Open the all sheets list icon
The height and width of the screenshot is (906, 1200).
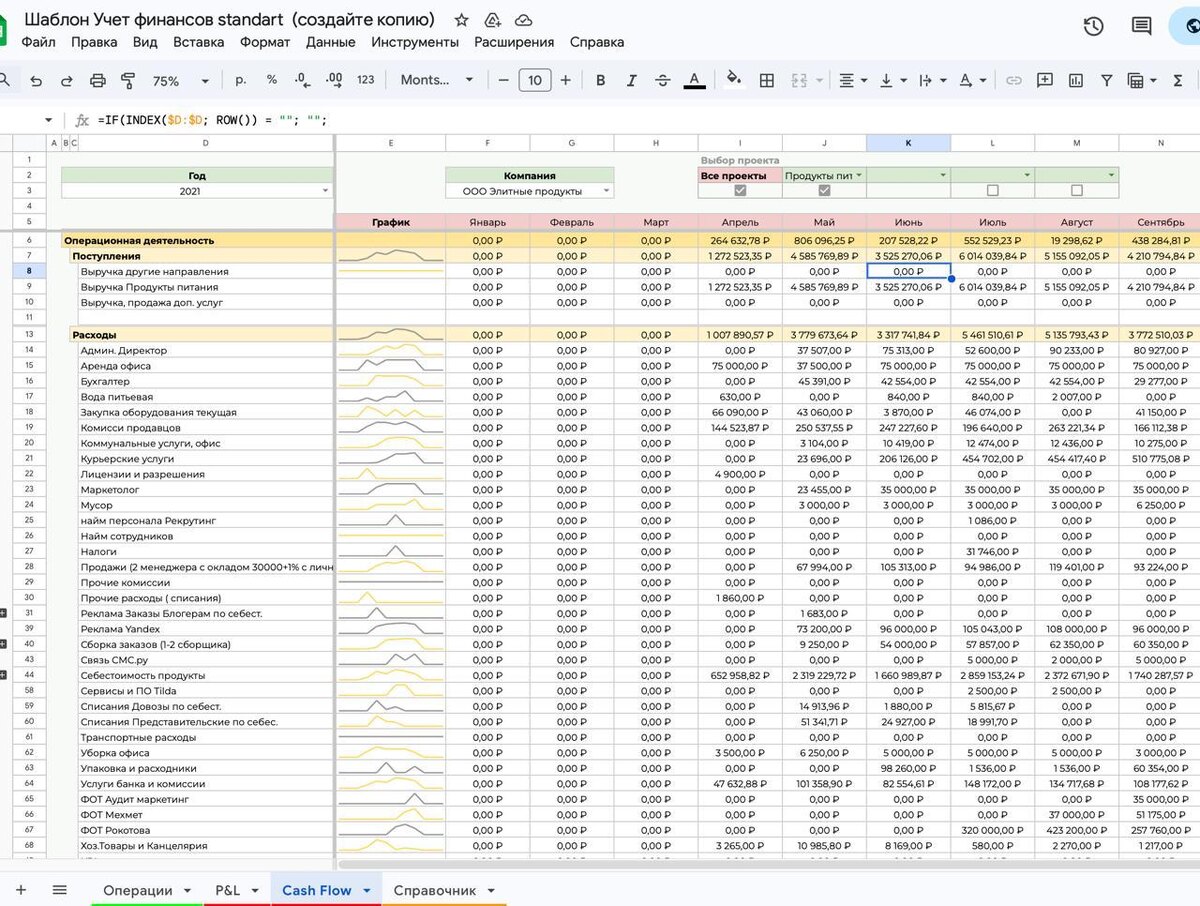[59, 890]
